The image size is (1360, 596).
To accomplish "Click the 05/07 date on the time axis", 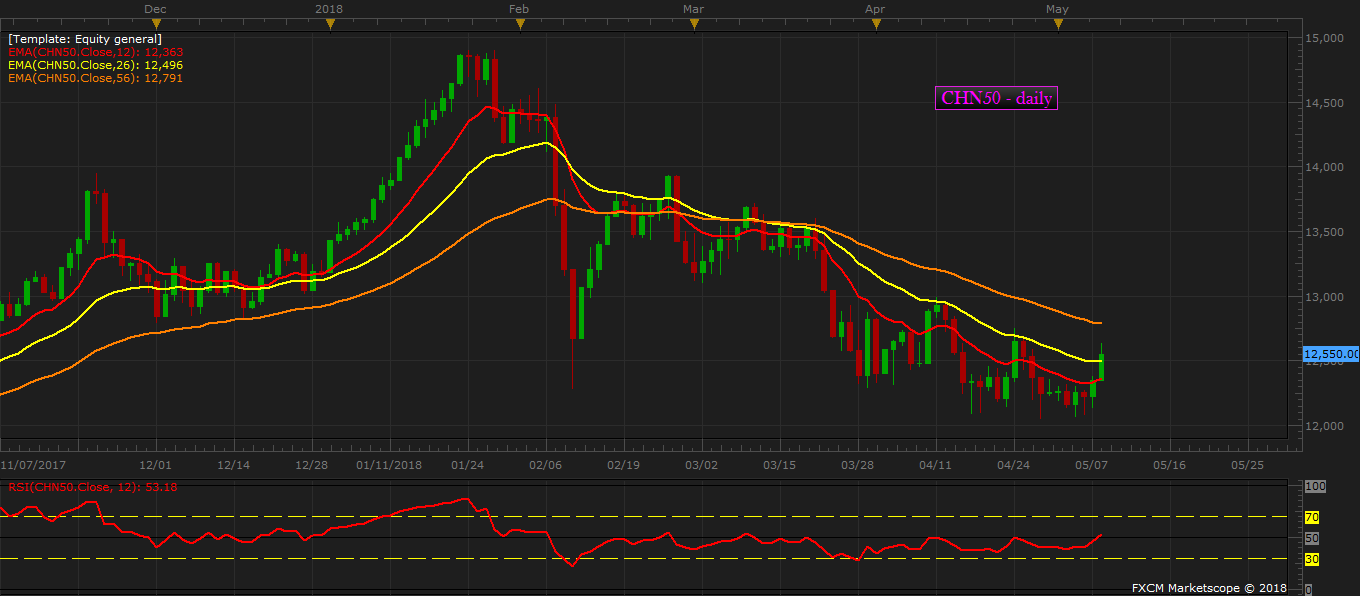I will [x=1092, y=465].
